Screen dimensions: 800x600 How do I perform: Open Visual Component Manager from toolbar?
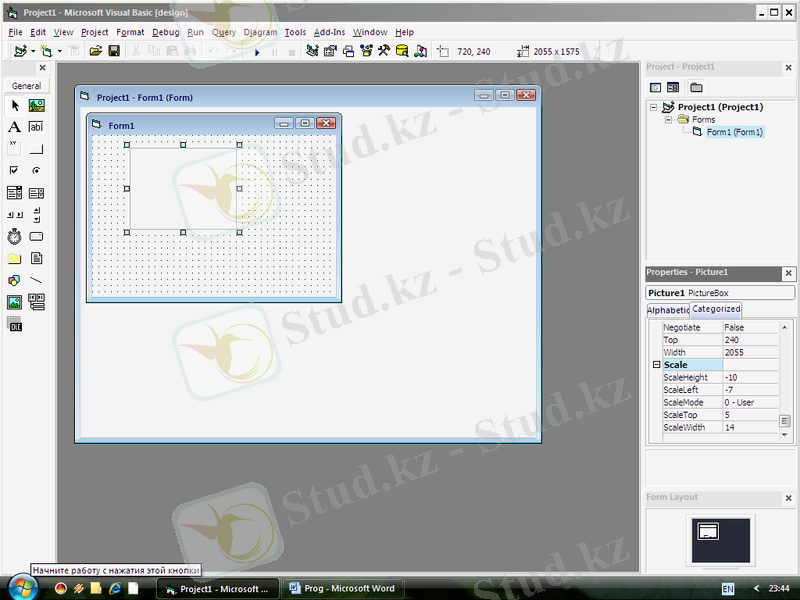420,51
